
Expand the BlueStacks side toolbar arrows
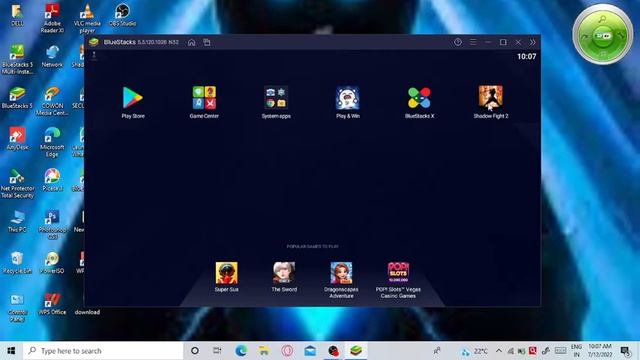533,42
